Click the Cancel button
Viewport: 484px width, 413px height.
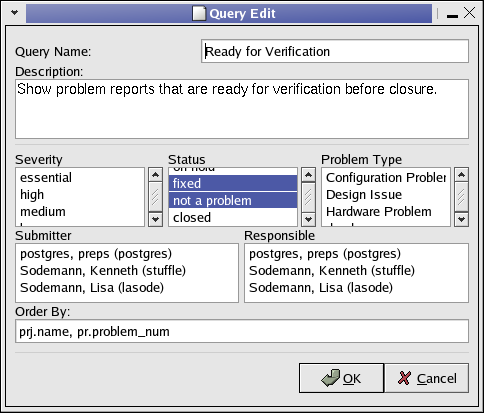click(x=427, y=378)
